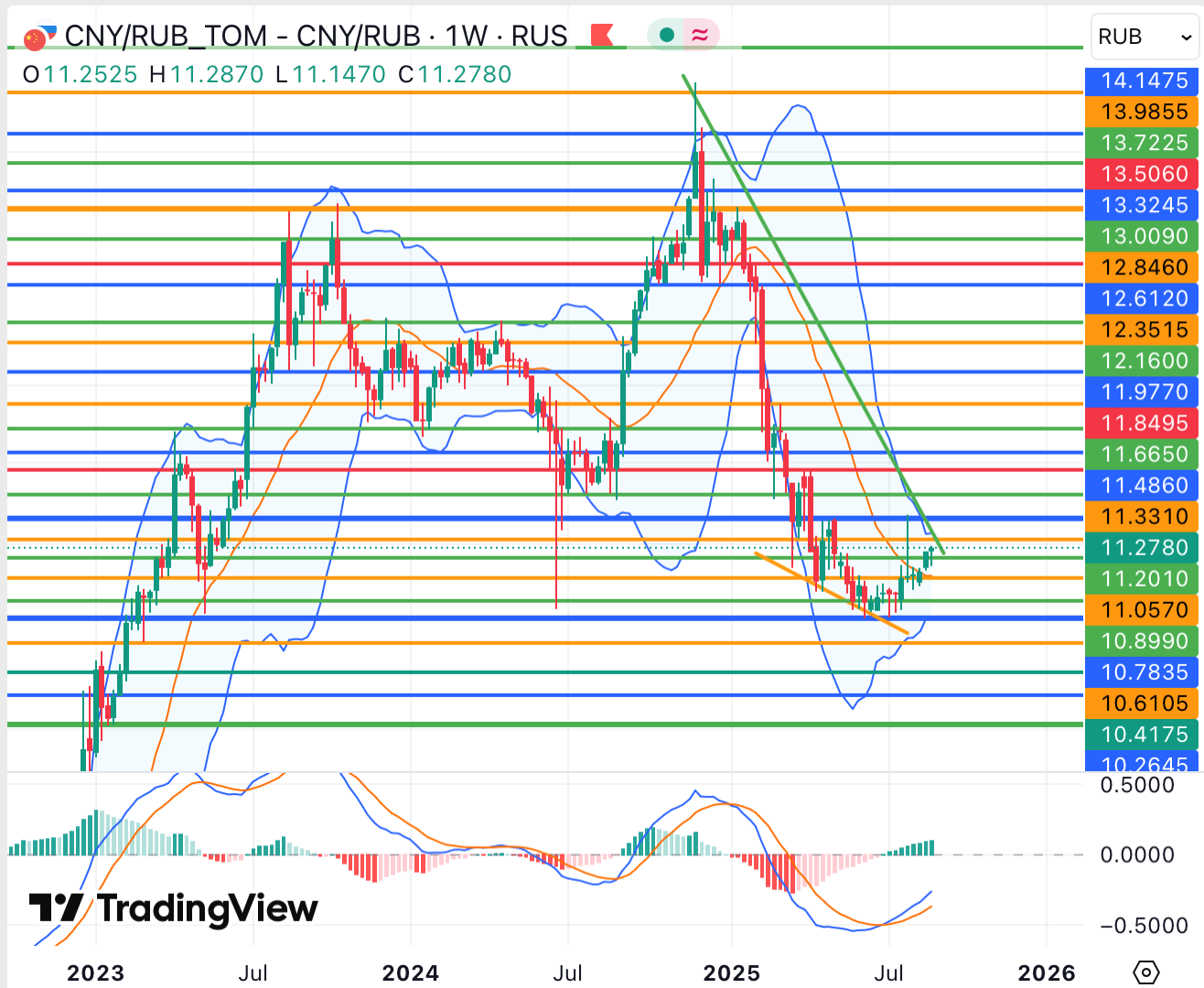Select the red 13.5060 price label
This screenshot has height=988, width=1204.
1143,174
